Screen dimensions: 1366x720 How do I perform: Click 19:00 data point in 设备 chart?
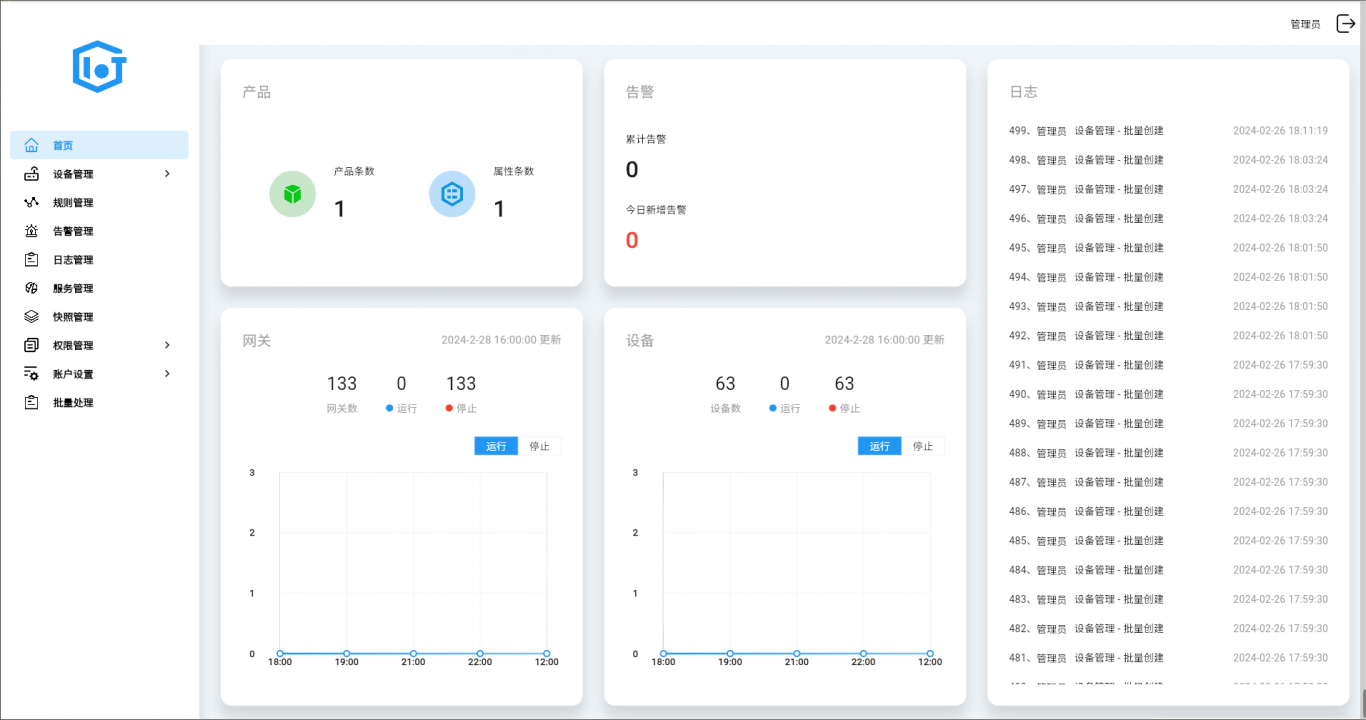coord(730,654)
